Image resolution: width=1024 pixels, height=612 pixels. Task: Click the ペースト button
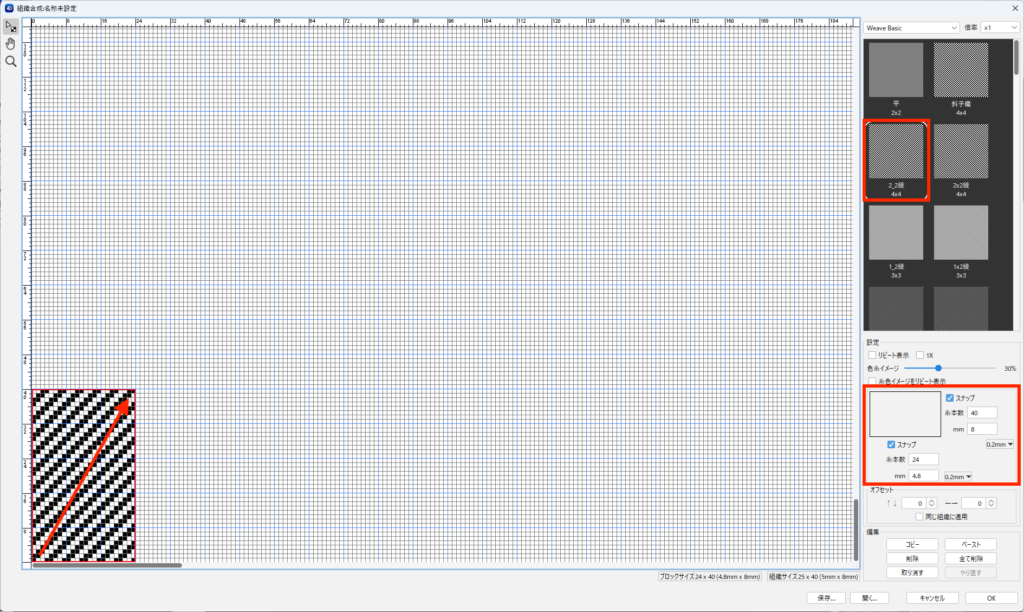click(x=970, y=545)
